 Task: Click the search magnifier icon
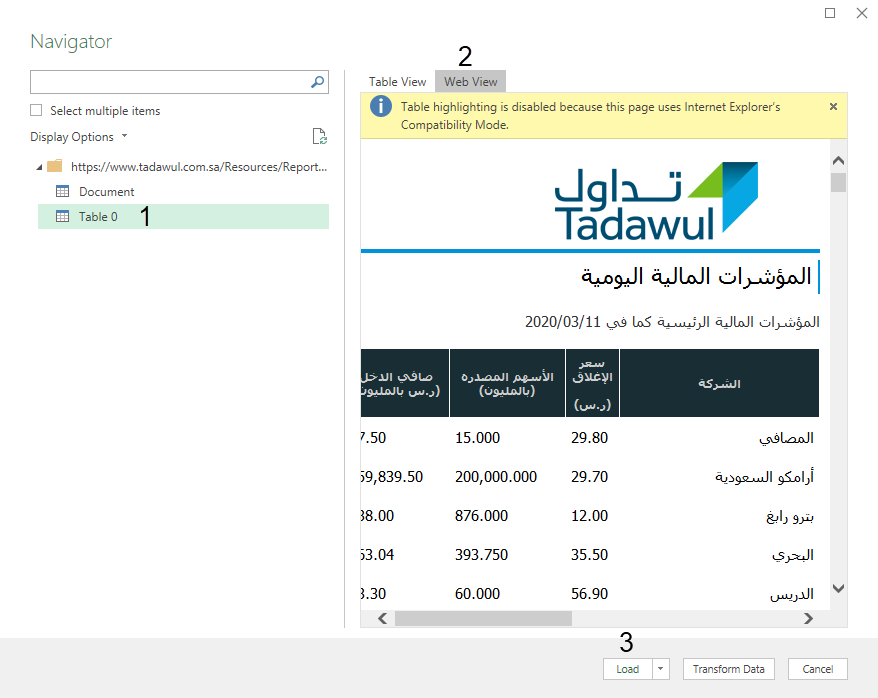click(x=317, y=82)
